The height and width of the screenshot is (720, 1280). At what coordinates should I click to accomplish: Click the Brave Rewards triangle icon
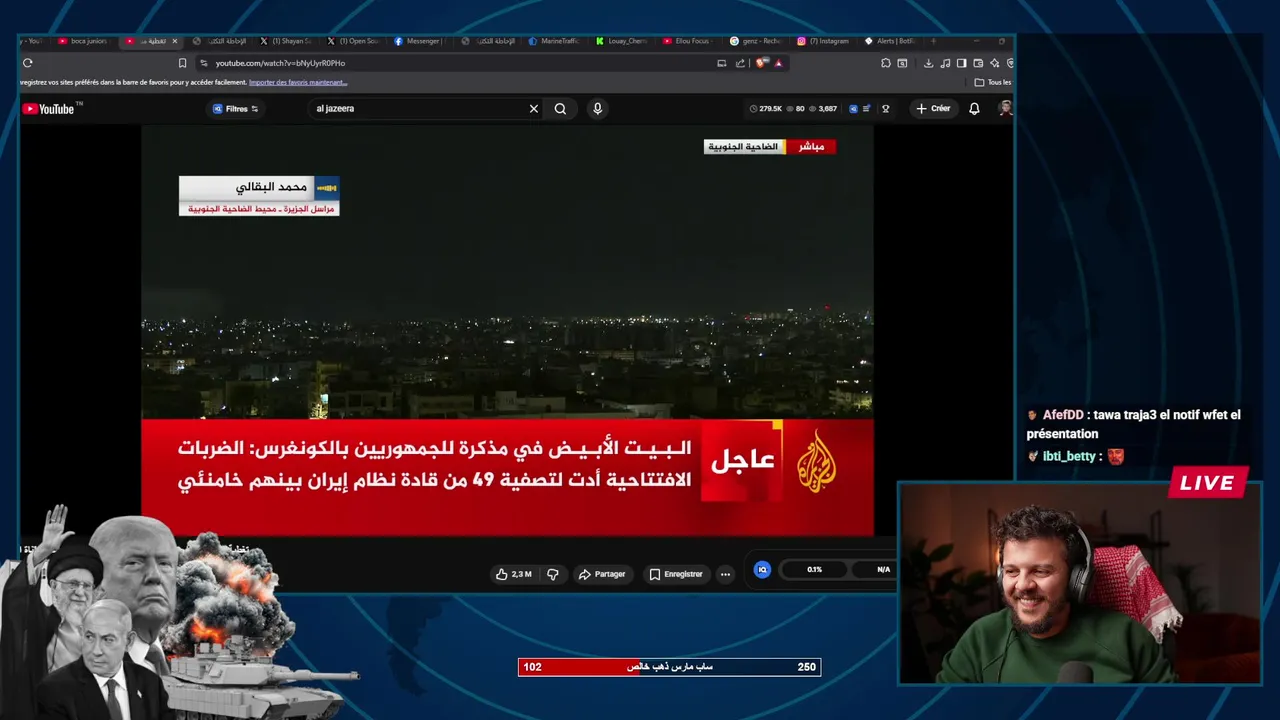(x=778, y=63)
